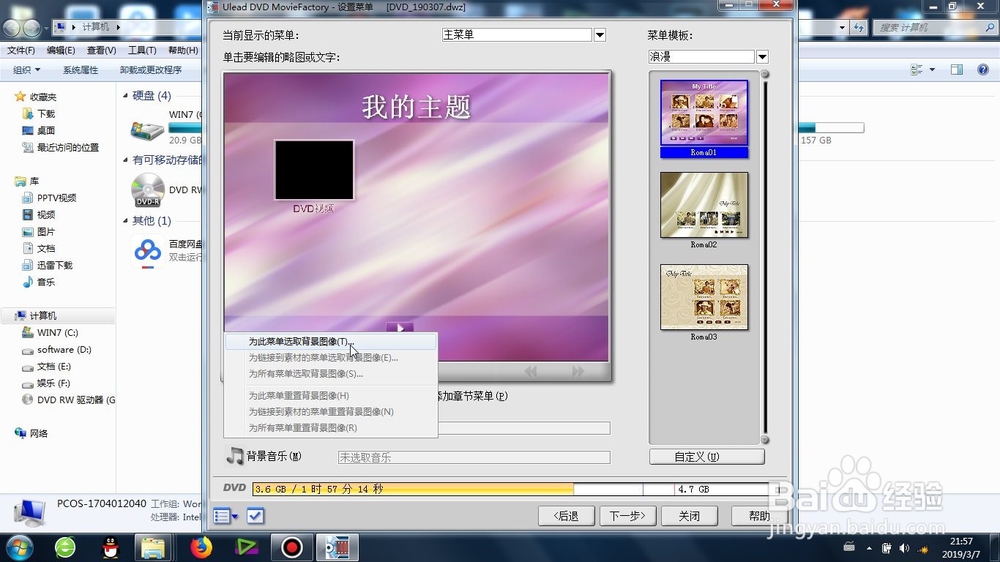Click the 帮助 button
The height and width of the screenshot is (562, 1000).
pyautogui.click(x=759, y=515)
